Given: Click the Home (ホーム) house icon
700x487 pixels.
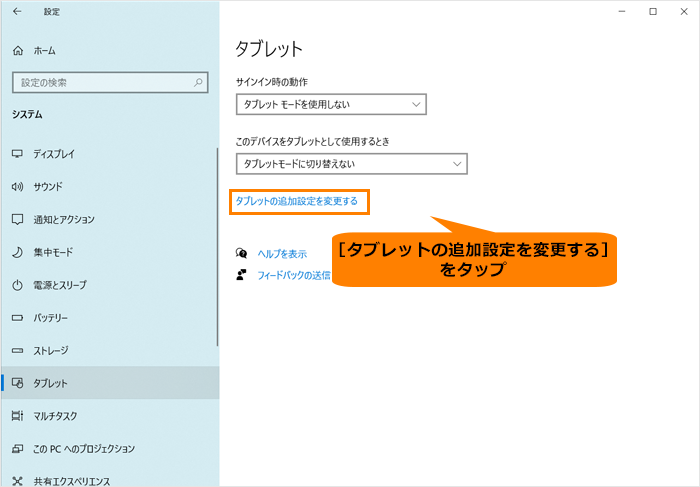Looking at the screenshot, I should [x=18, y=50].
